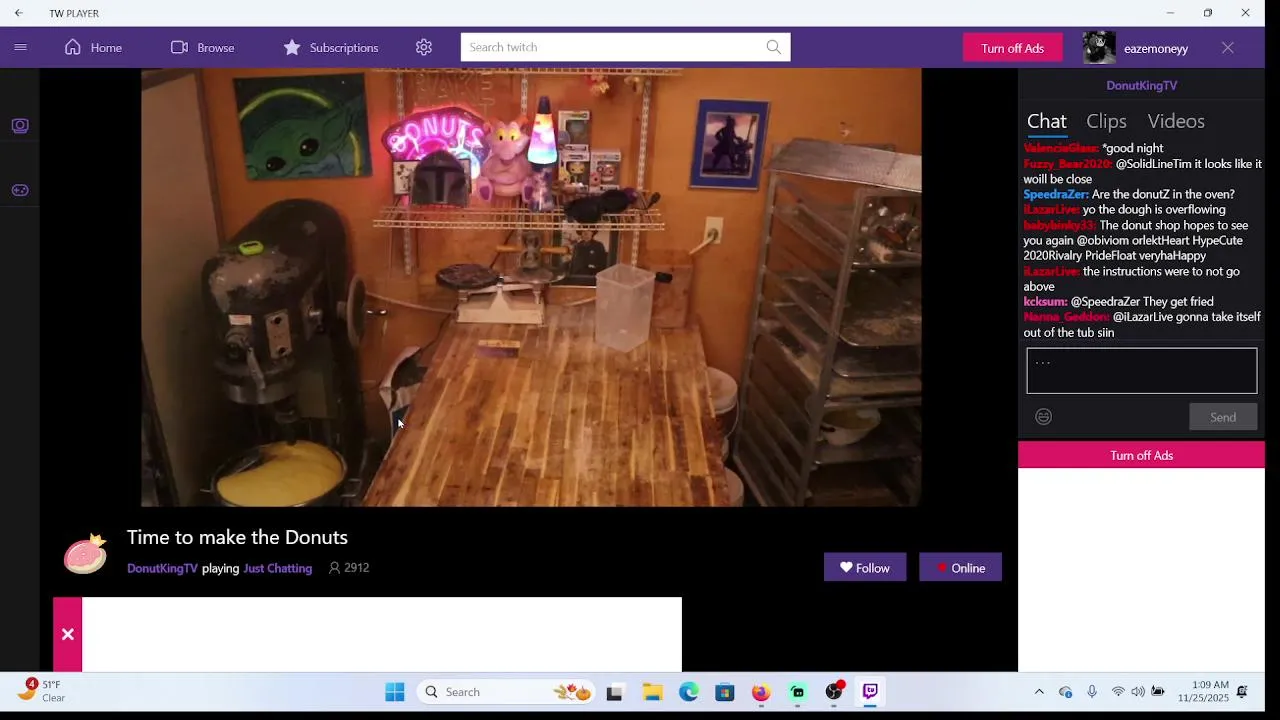The image size is (1280, 720).
Task: Click the stream title Time to make the Donuts
Action: [x=237, y=537]
